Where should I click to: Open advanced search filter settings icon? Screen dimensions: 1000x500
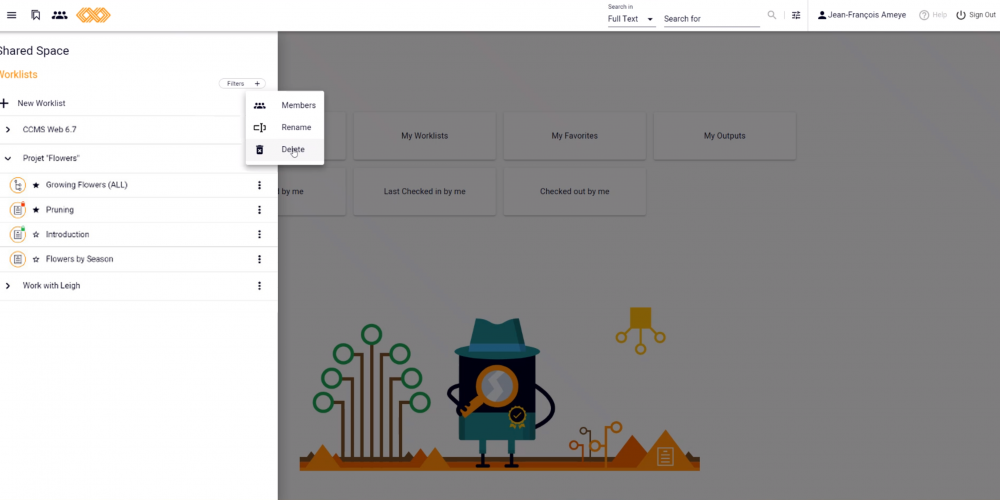[796, 15]
